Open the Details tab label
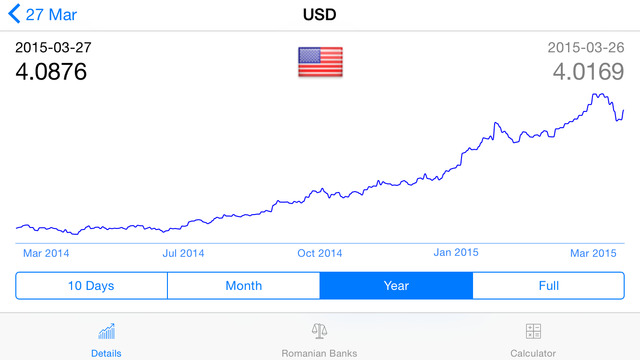The width and height of the screenshot is (640, 360). 106,353
